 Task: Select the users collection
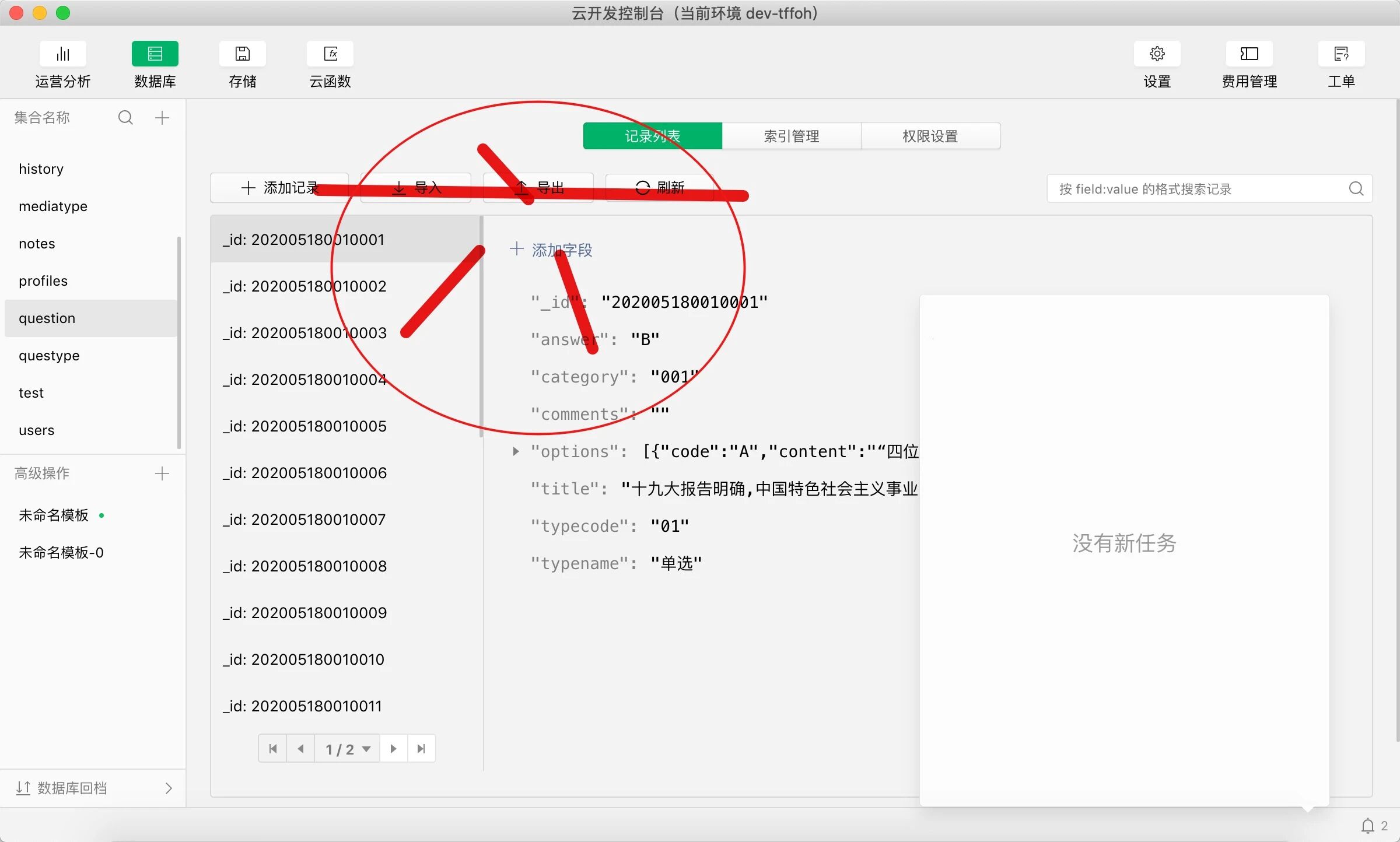click(x=36, y=430)
